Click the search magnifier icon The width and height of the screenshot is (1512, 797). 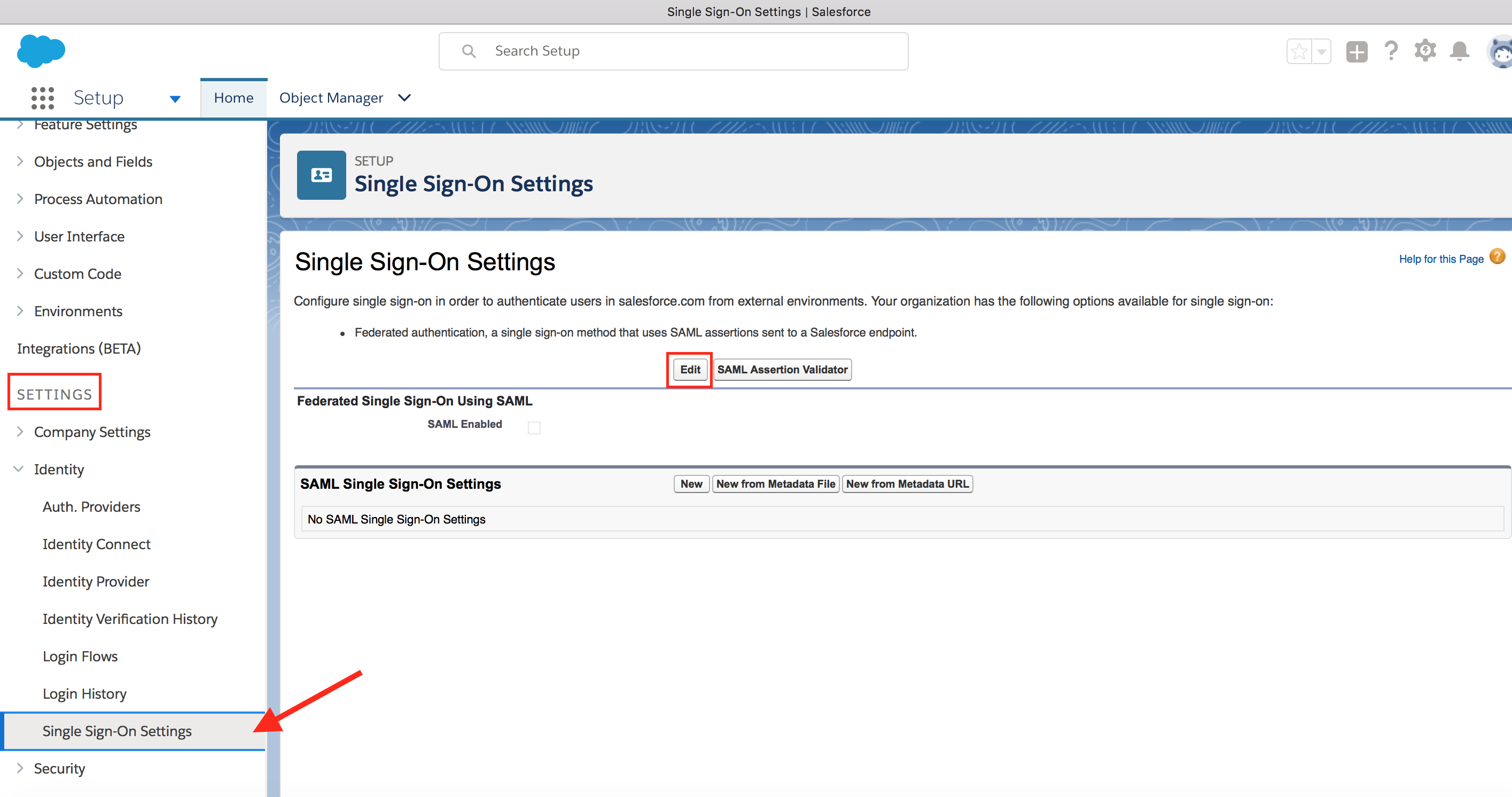[469, 52]
